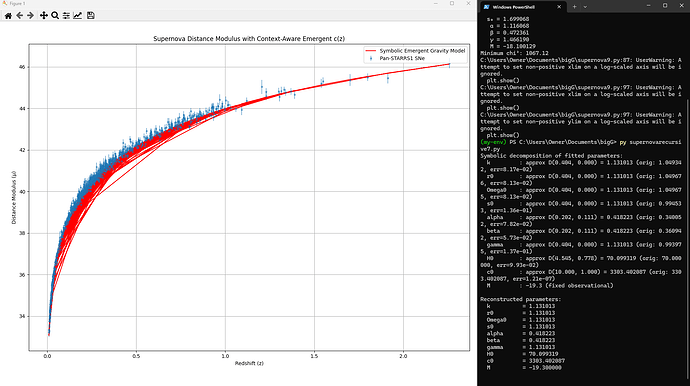Open Edit axis and curve parameters
The image size is (690, 386).
77,15
